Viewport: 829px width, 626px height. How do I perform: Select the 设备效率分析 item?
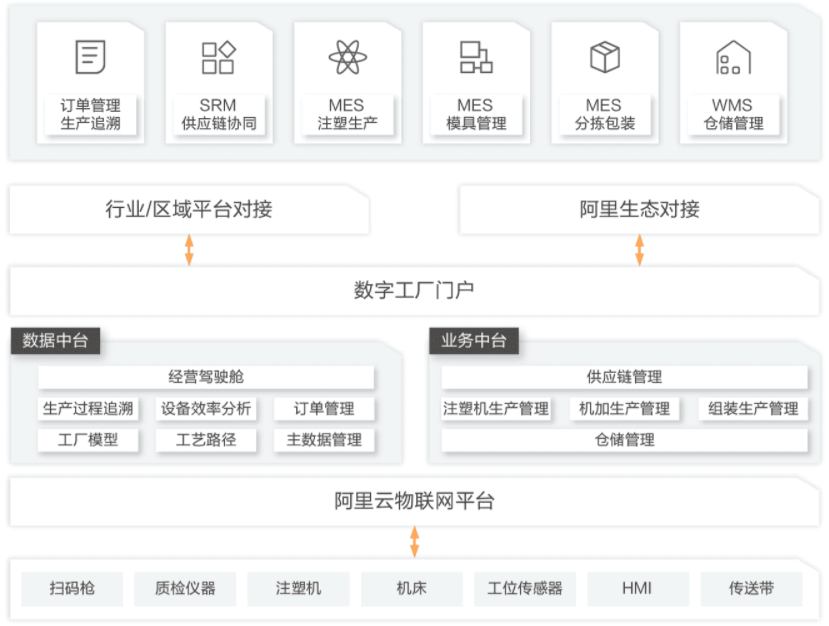206,409
